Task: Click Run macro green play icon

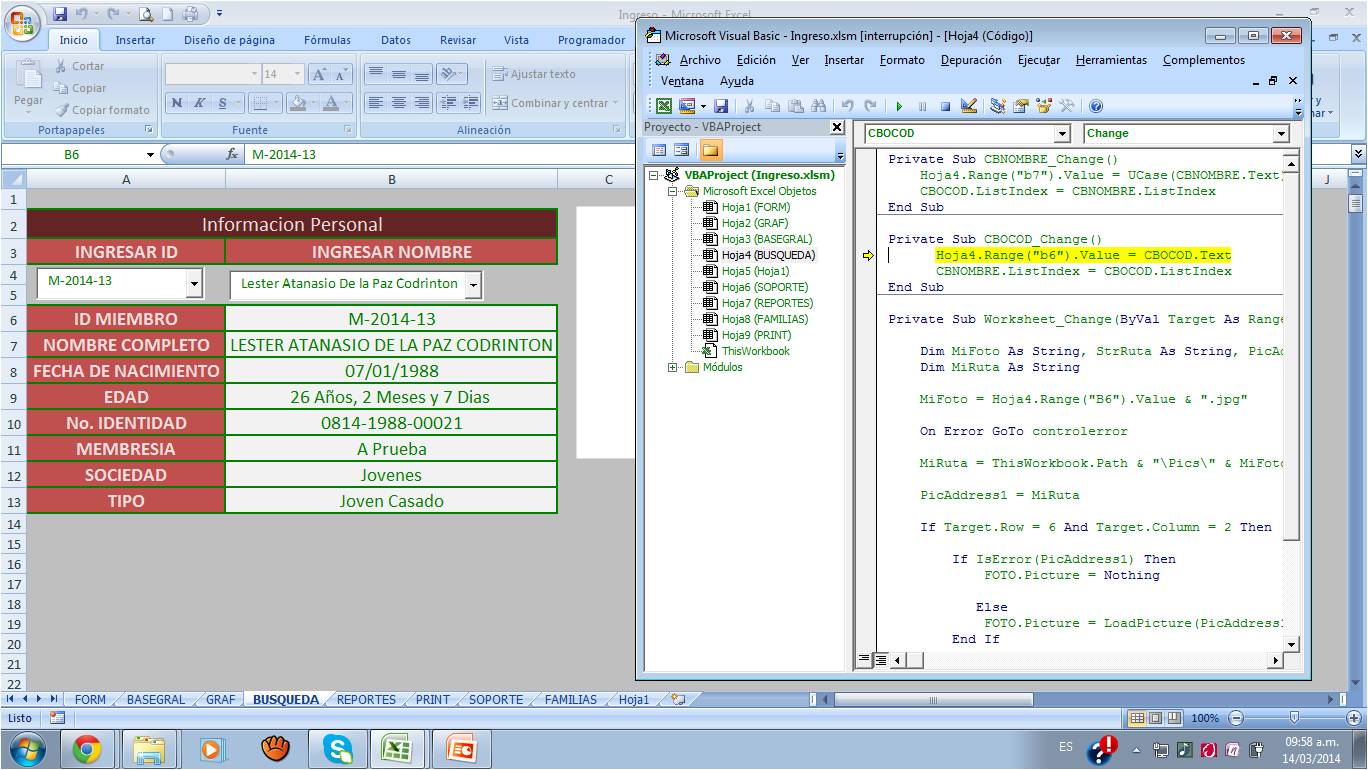Action: click(x=899, y=106)
